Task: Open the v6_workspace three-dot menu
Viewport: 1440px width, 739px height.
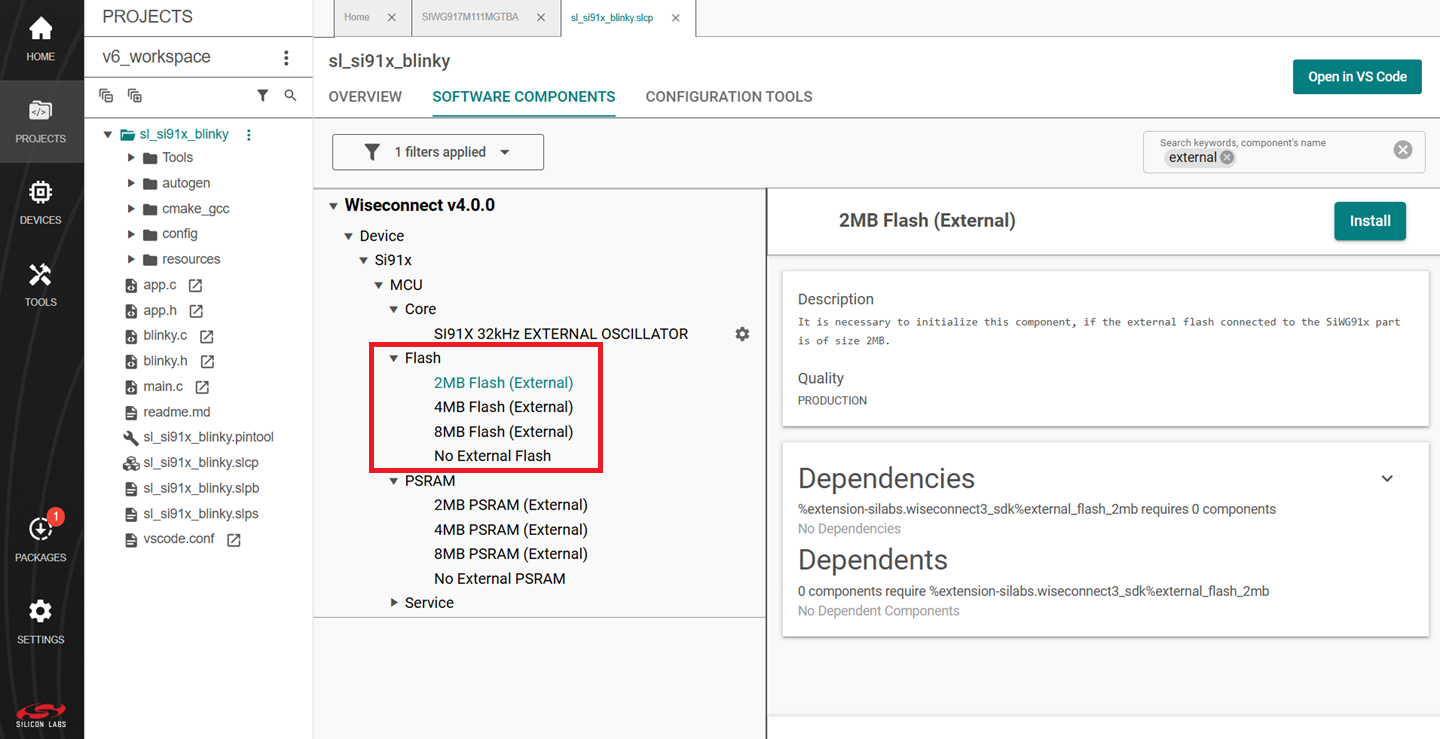Action: (x=286, y=58)
